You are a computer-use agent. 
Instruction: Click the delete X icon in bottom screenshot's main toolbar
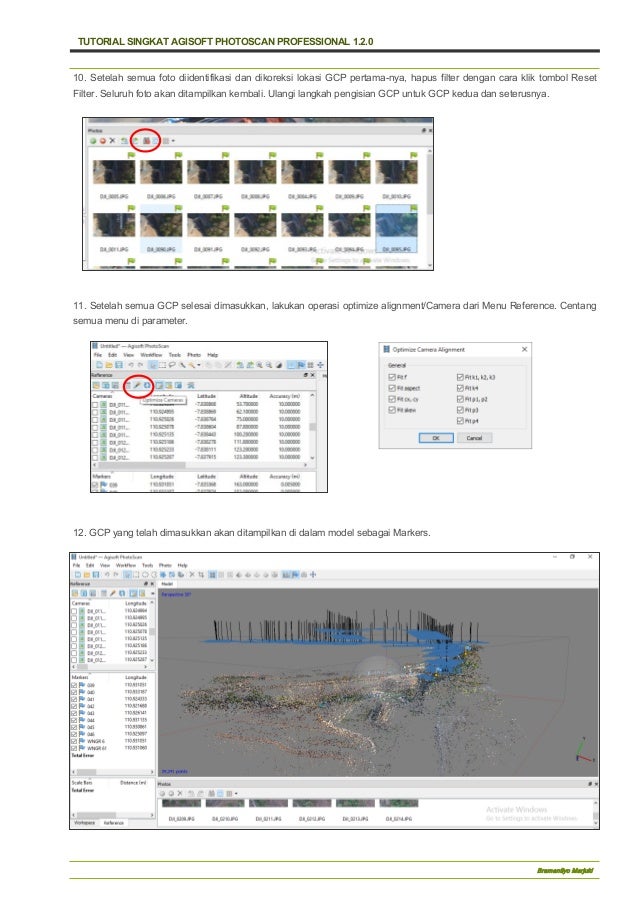coord(192,575)
